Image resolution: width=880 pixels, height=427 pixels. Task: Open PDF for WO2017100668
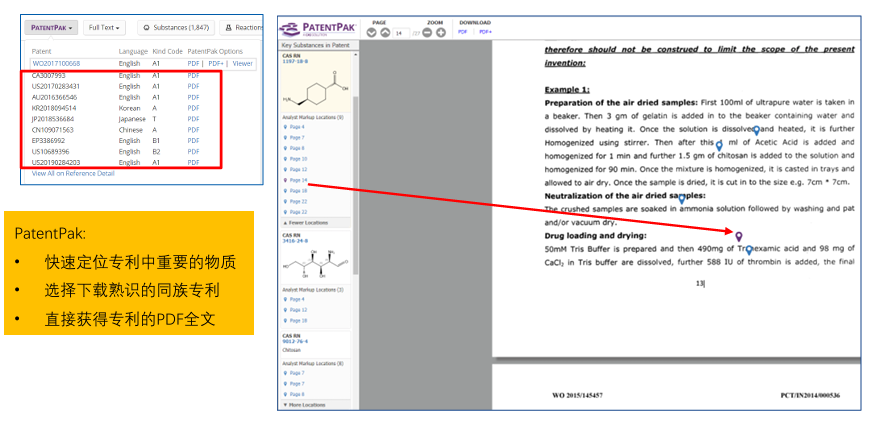click(x=193, y=63)
